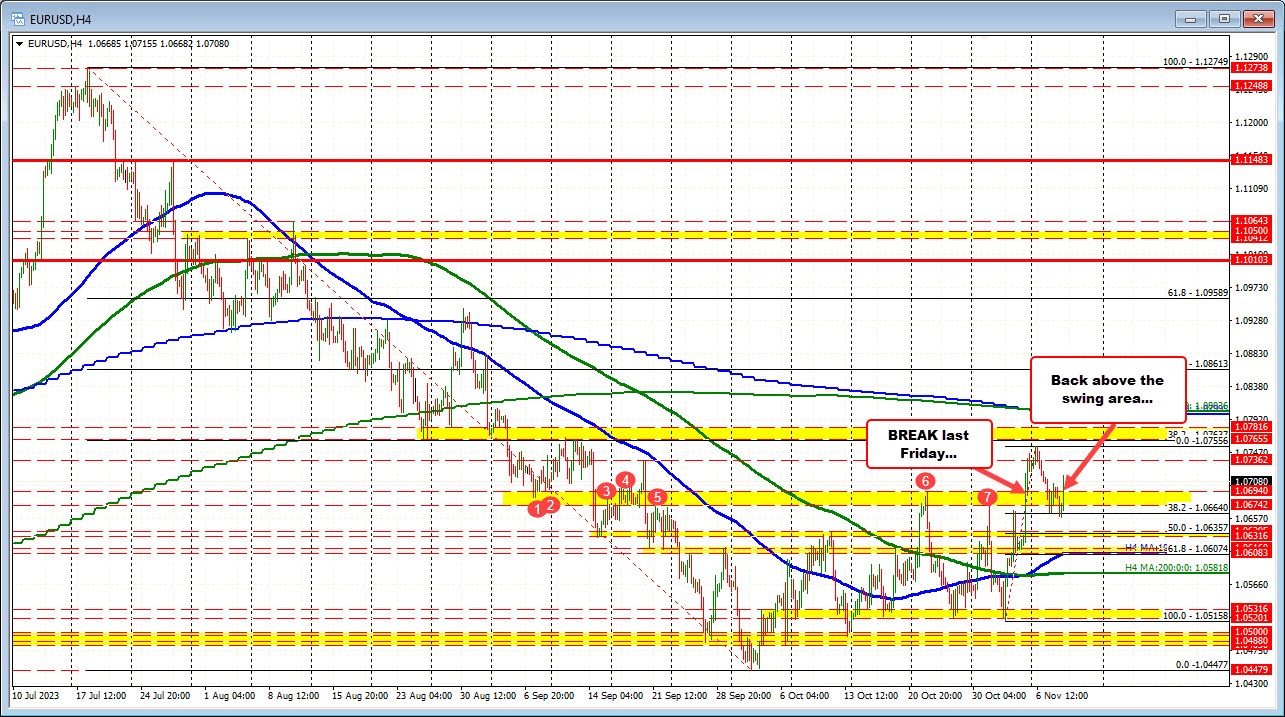
Task: Click the red price tag 1.05316
Action: [1251, 609]
